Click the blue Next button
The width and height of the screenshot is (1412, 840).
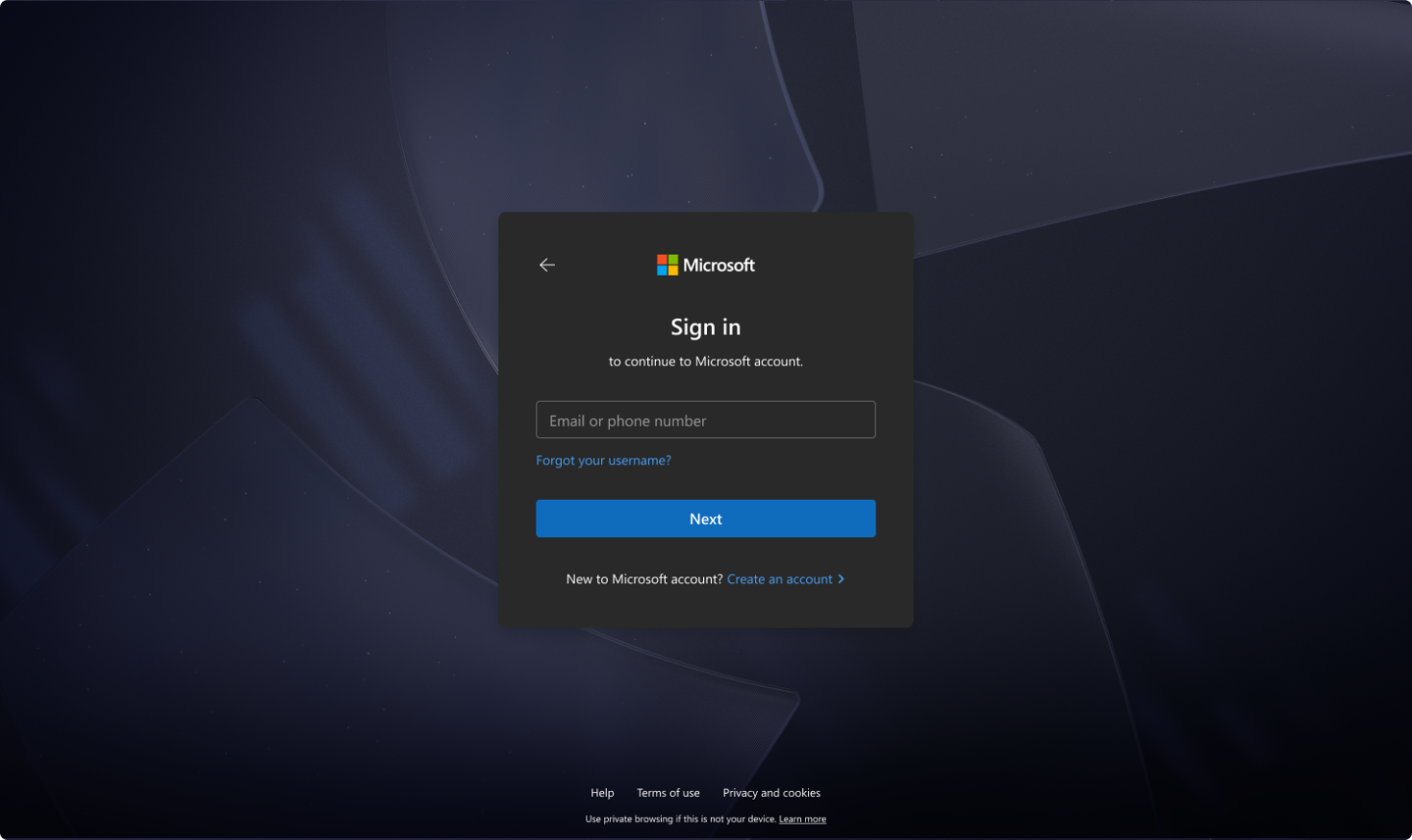706,519
